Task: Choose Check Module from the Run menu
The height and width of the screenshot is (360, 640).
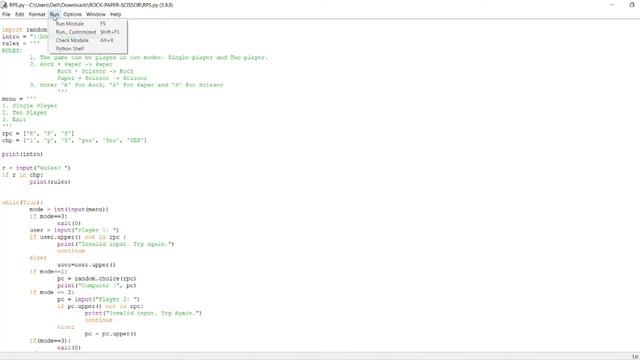Action: 87,40
